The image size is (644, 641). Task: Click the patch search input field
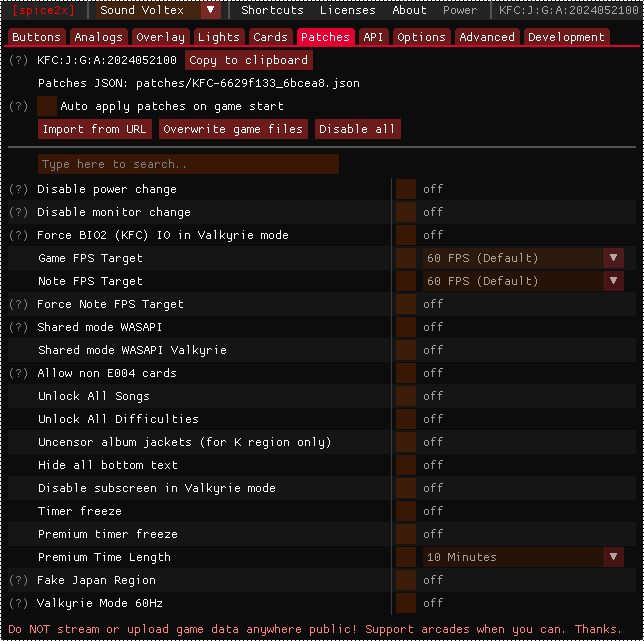coord(188,164)
